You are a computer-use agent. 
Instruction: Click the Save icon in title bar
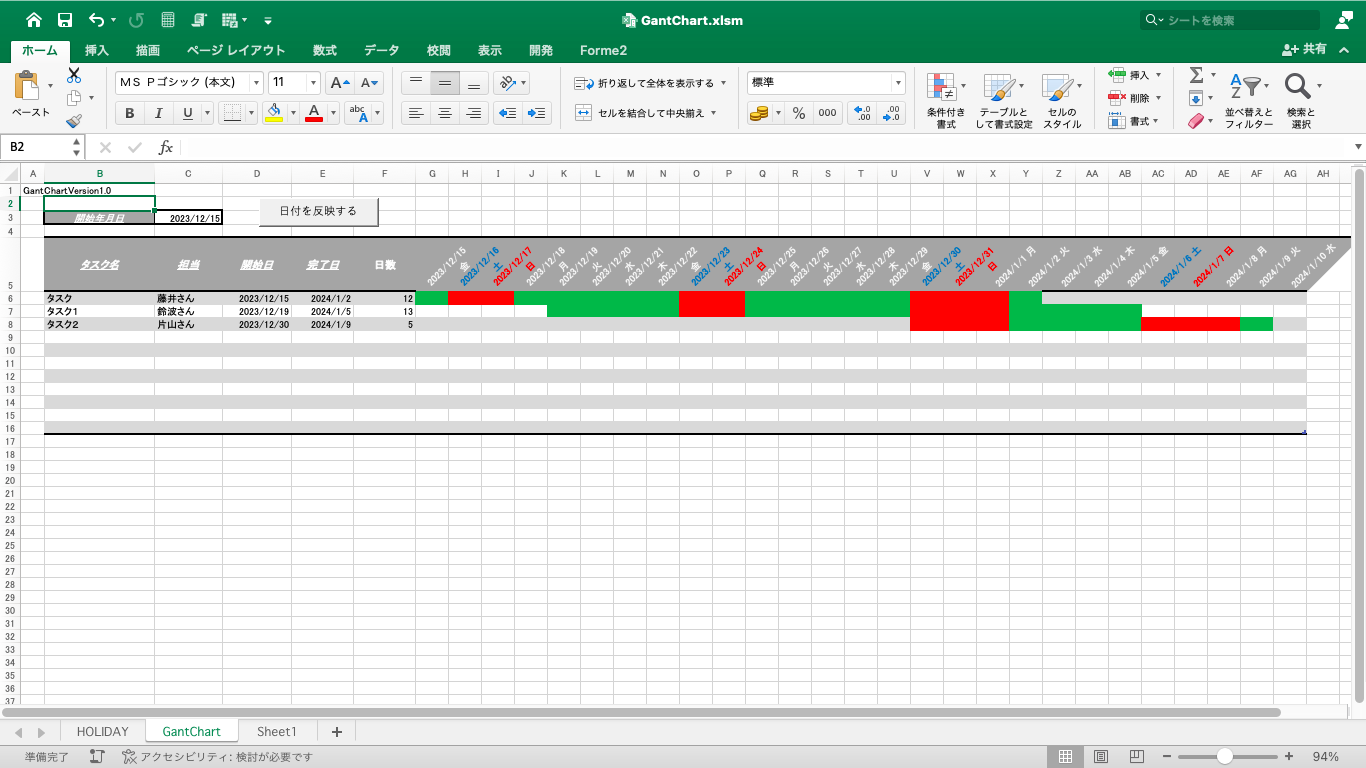tap(65, 20)
